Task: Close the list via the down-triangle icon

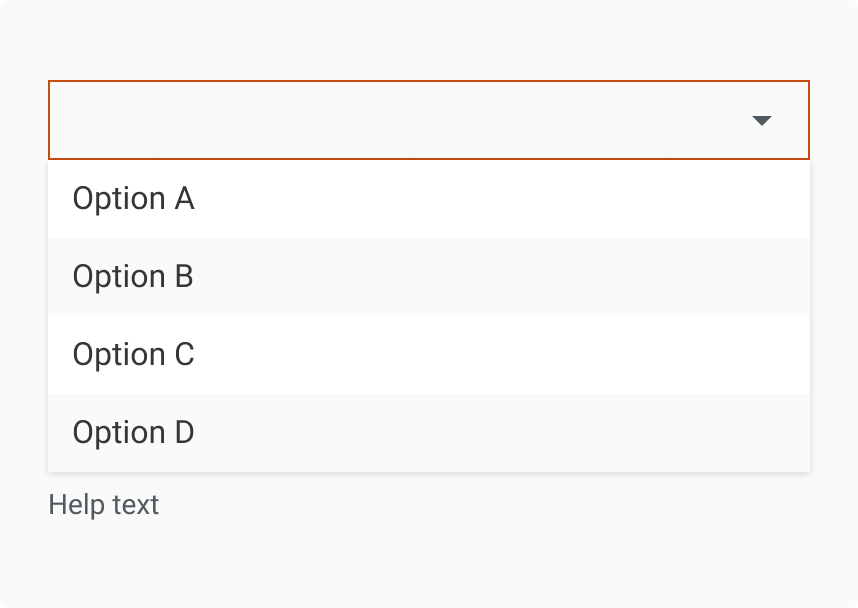Action: pos(761,121)
